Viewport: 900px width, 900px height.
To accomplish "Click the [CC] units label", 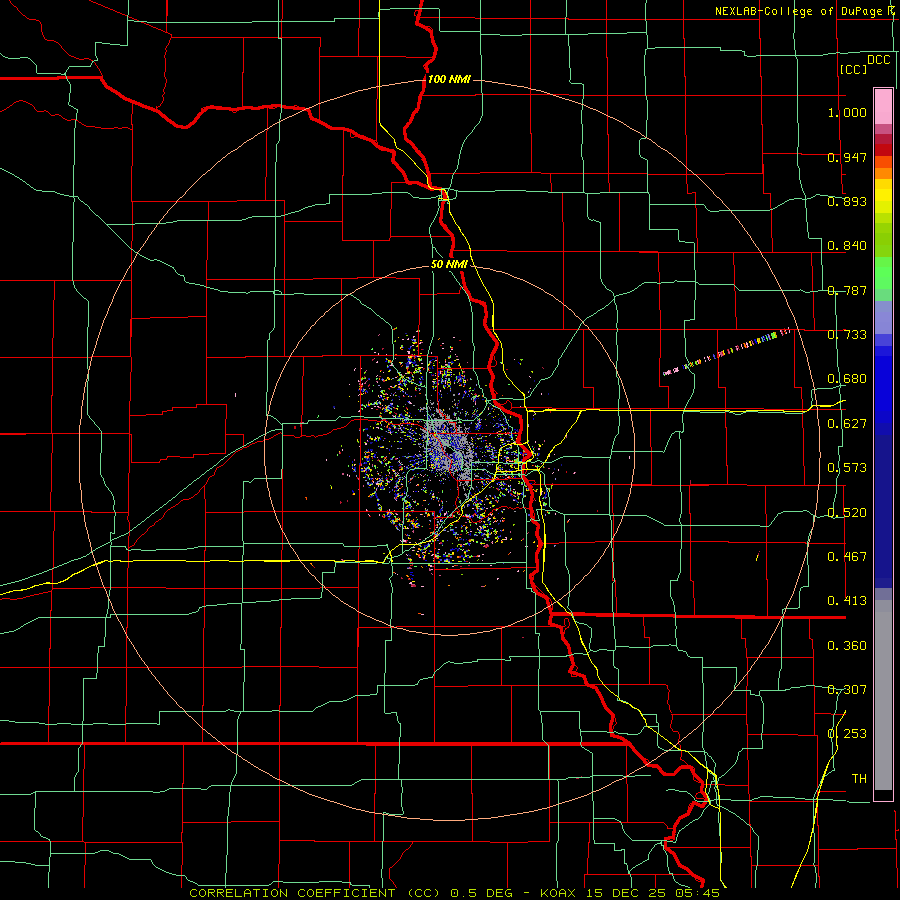I will (x=854, y=69).
